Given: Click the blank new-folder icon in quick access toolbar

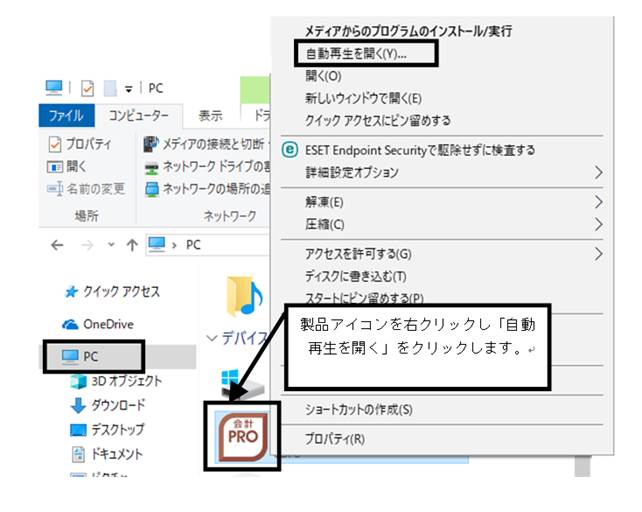Looking at the screenshot, I should click(110, 88).
